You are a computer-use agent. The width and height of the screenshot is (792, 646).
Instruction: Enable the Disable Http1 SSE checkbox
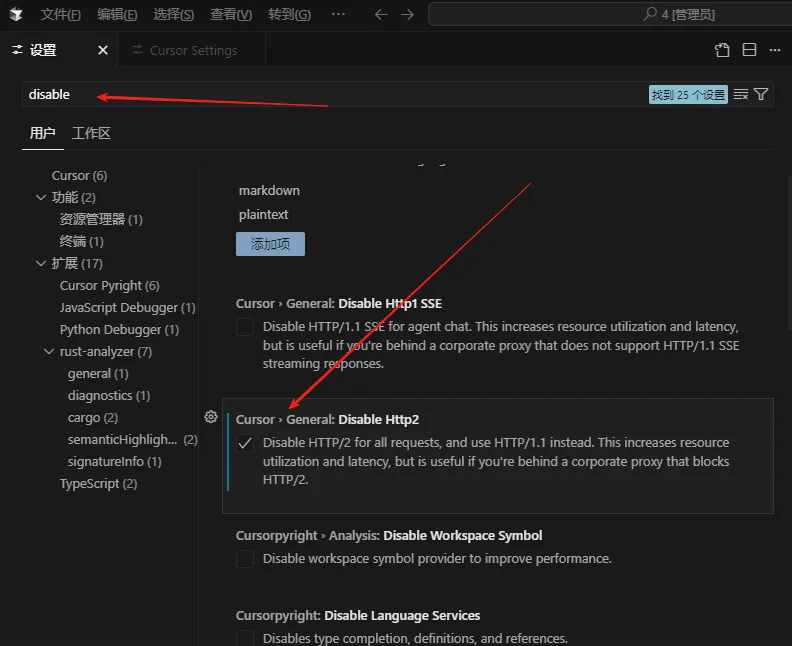[x=245, y=327]
